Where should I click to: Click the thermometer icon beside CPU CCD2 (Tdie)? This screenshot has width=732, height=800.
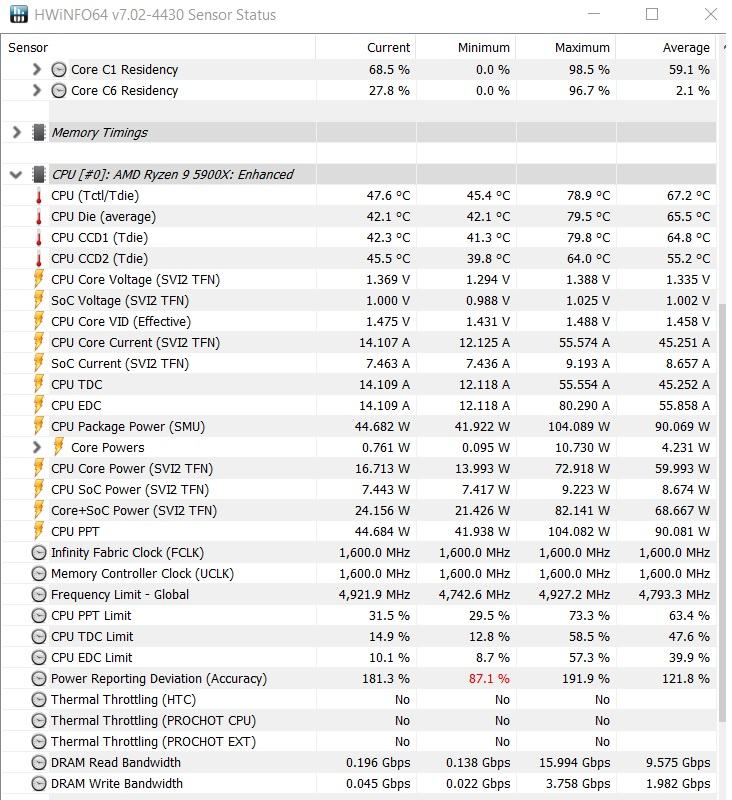pyautogui.click(x=39, y=259)
